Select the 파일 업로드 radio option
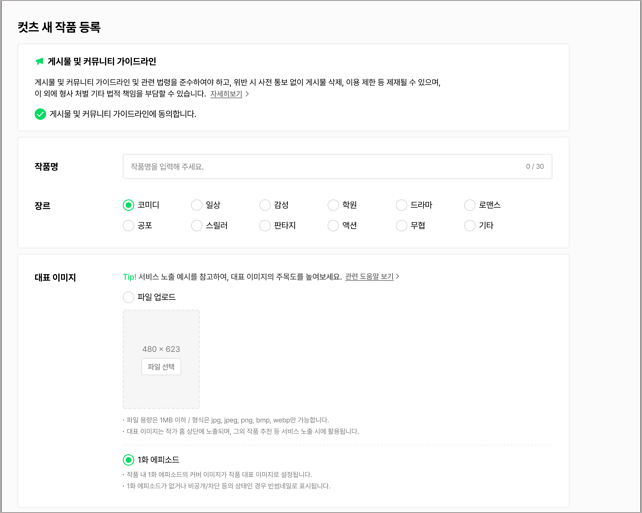 click(x=129, y=297)
